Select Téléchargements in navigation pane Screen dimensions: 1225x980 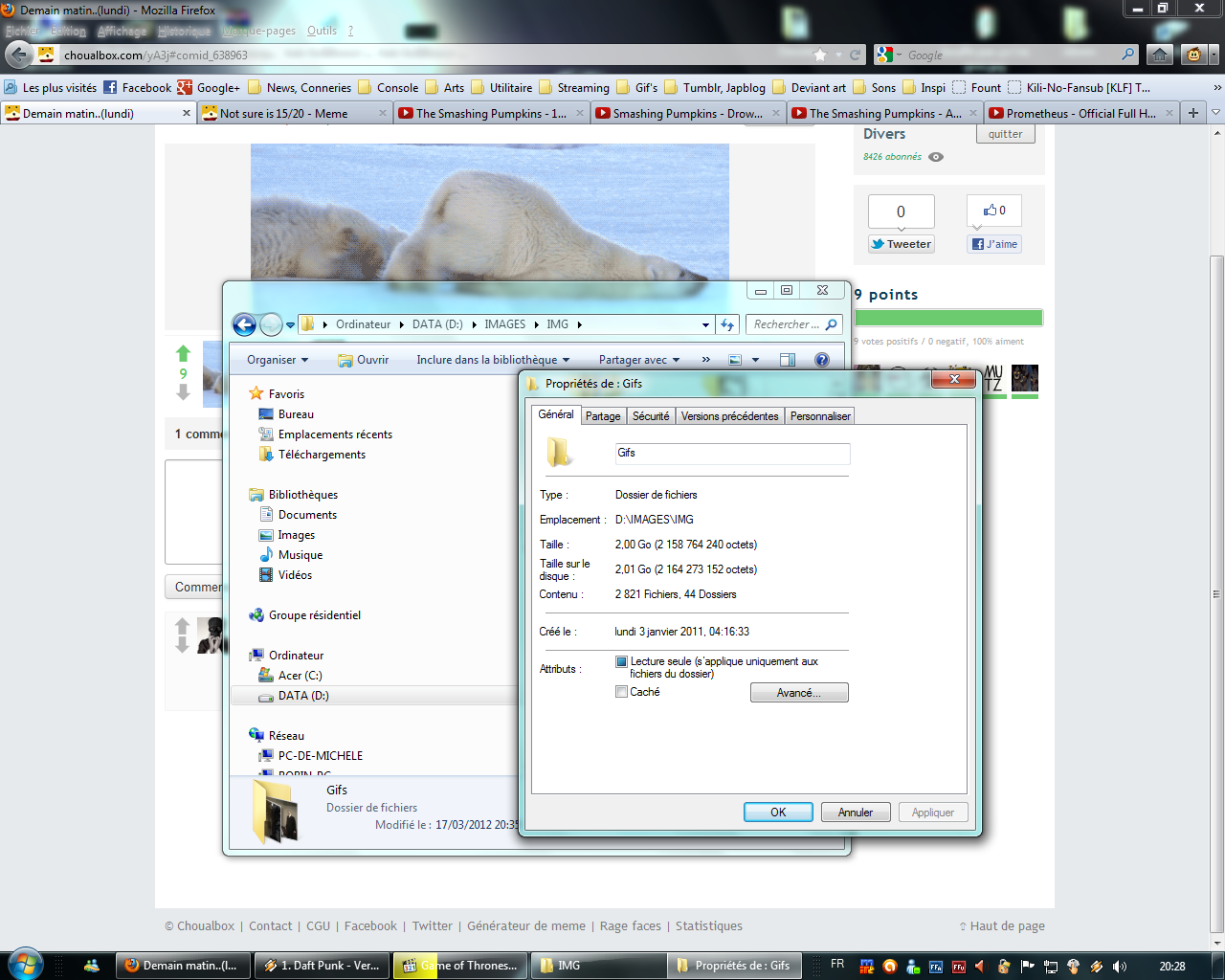click(x=322, y=455)
